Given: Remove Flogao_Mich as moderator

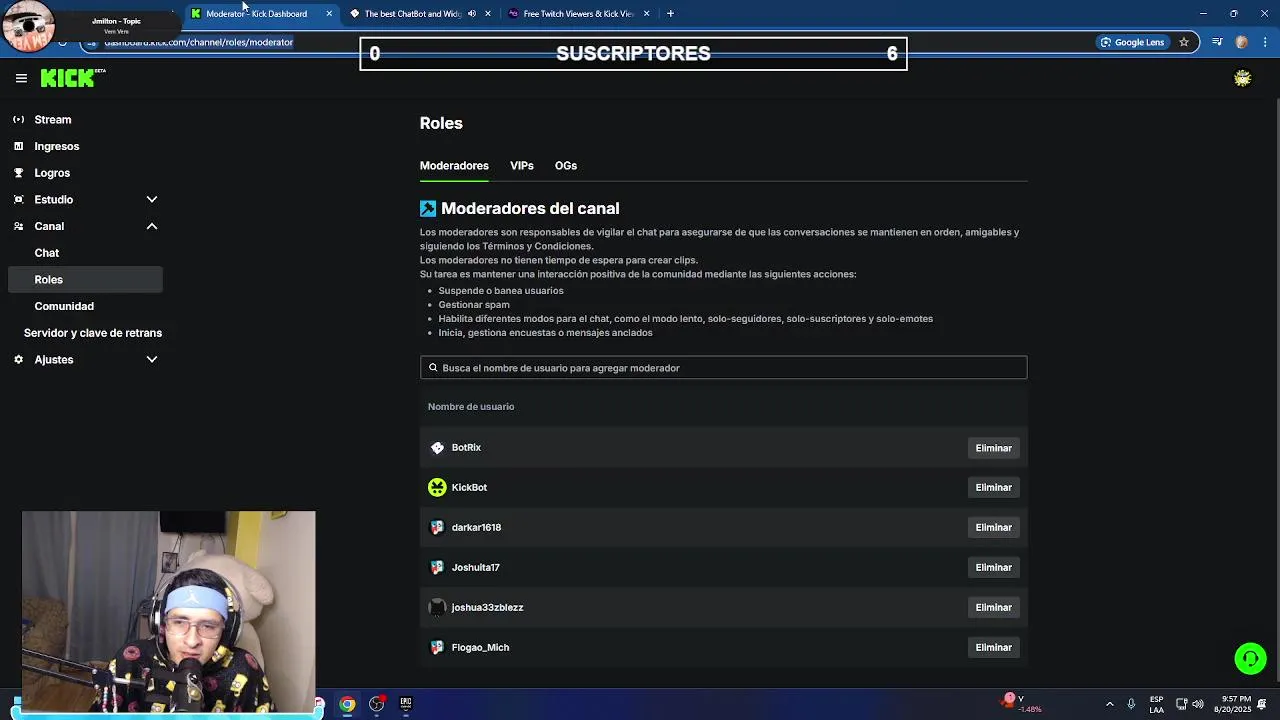Looking at the screenshot, I should tap(993, 648).
